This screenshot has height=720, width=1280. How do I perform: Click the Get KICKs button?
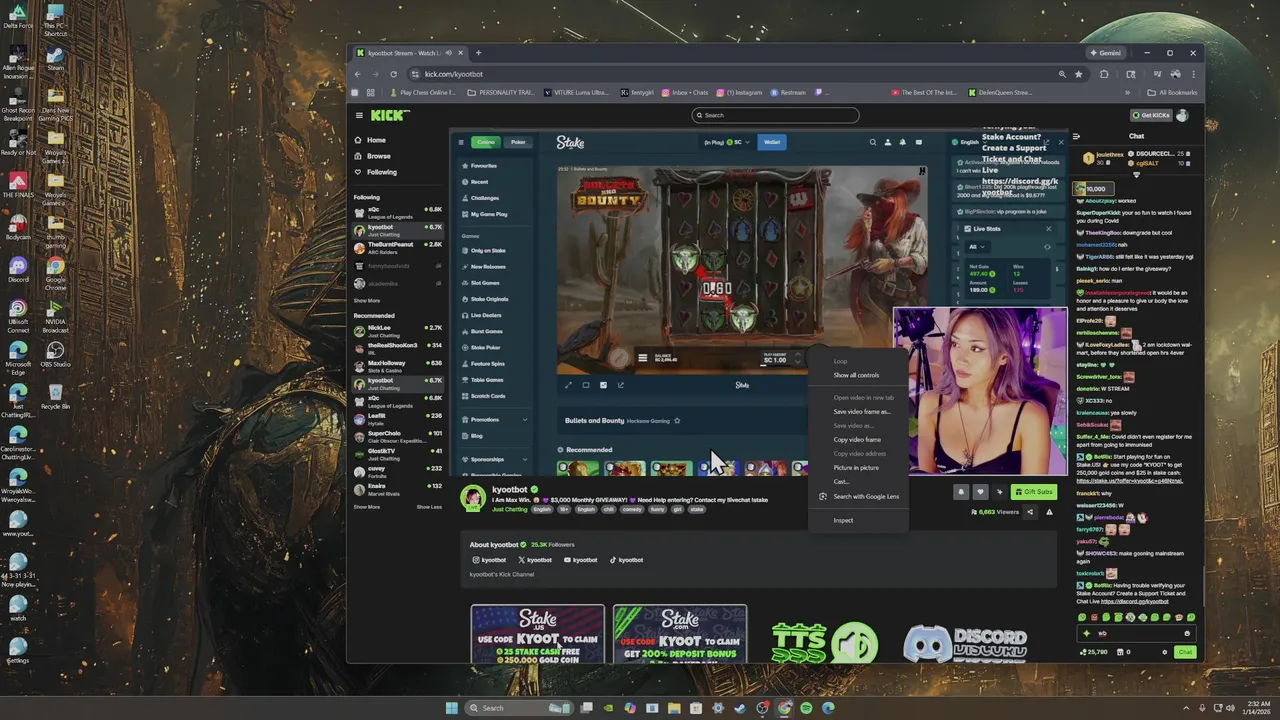(x=1150, y=115)
